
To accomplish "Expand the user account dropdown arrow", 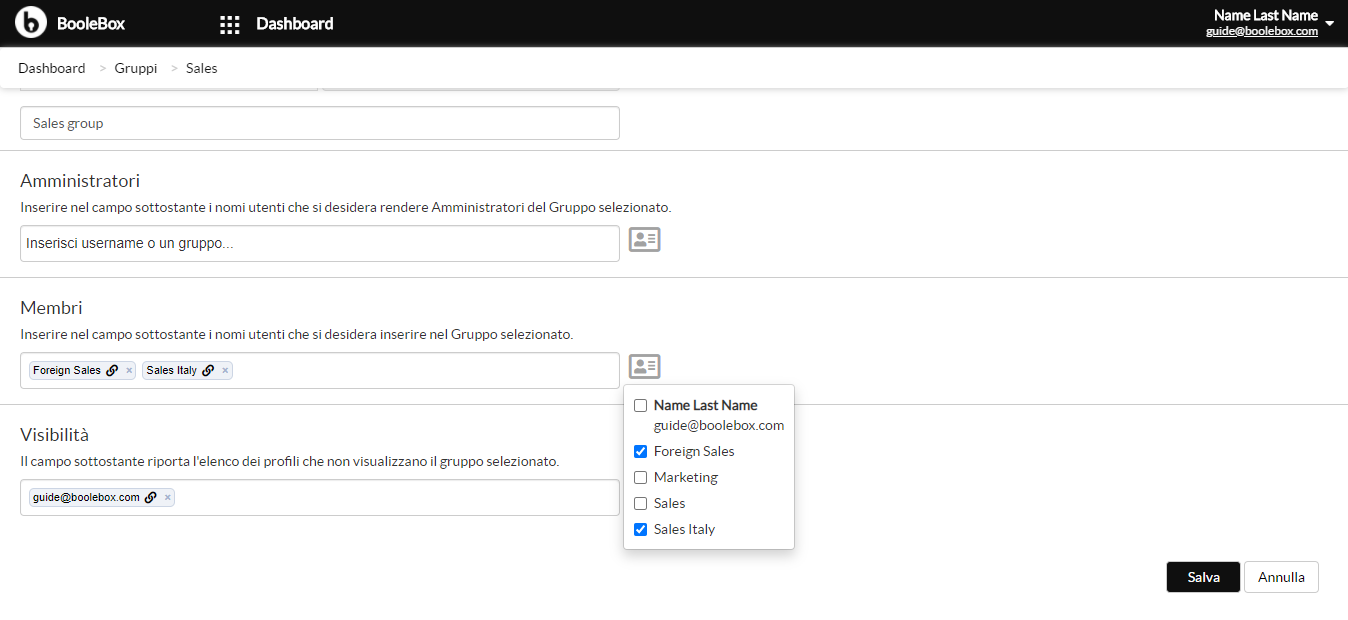I will (1330, 23).
